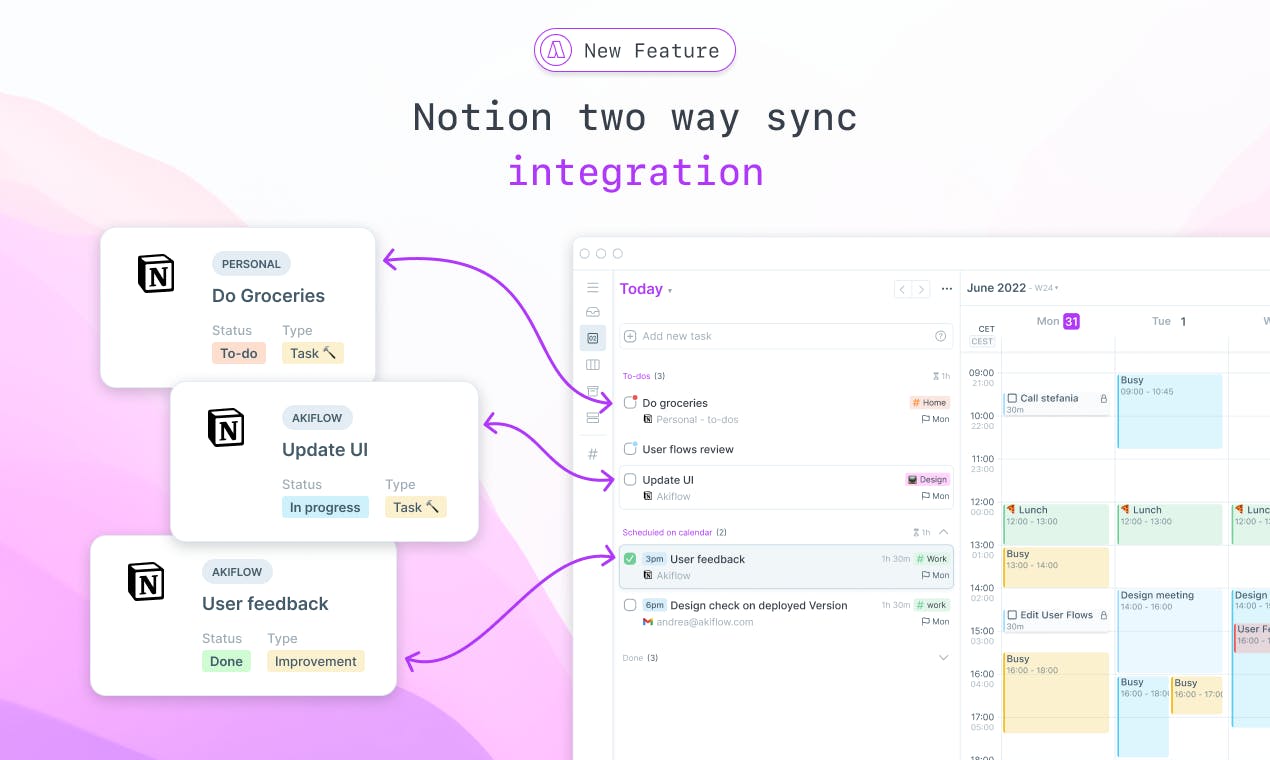Click the Gmail icon beside andrea@akiflow.com
Screen dimensions: 1270x760
click(648, 622)
